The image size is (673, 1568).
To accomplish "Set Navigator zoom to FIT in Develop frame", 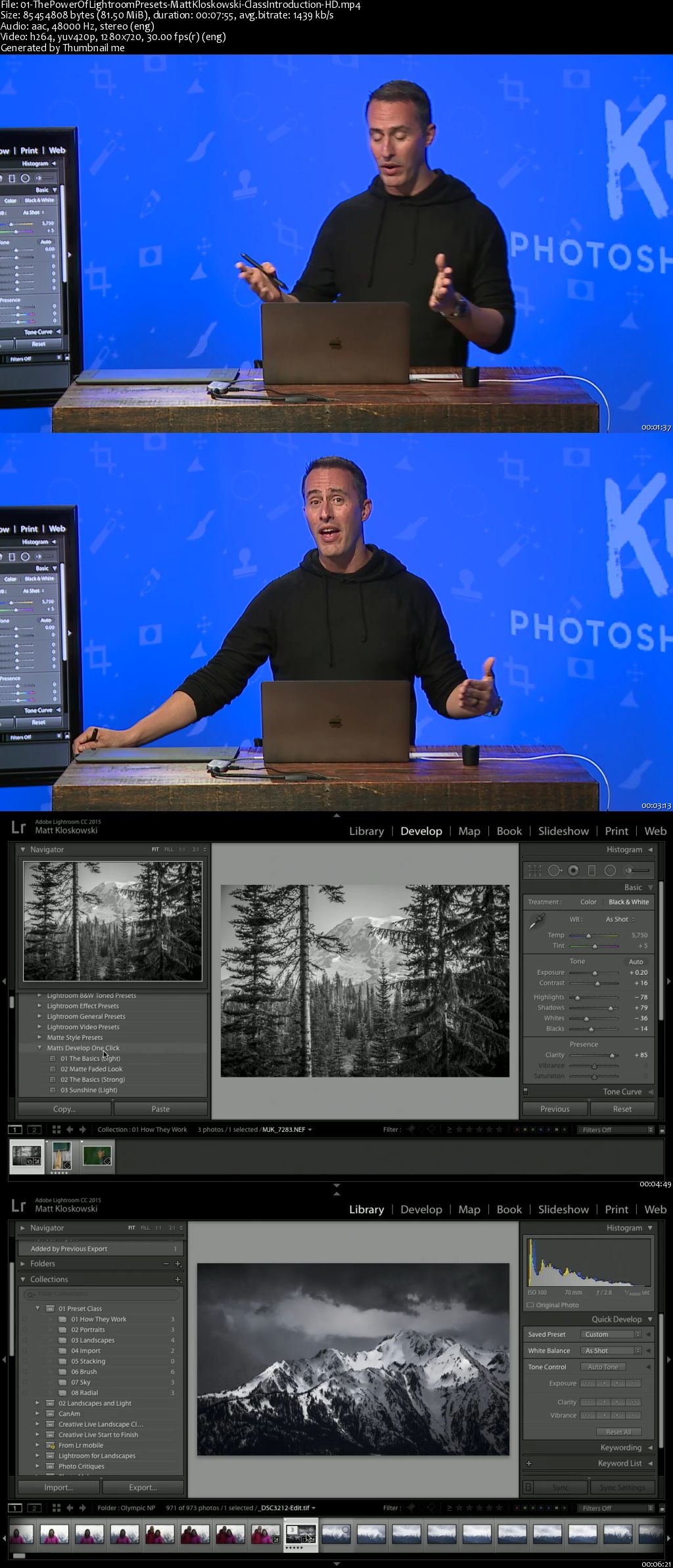I will pos(155,849).
